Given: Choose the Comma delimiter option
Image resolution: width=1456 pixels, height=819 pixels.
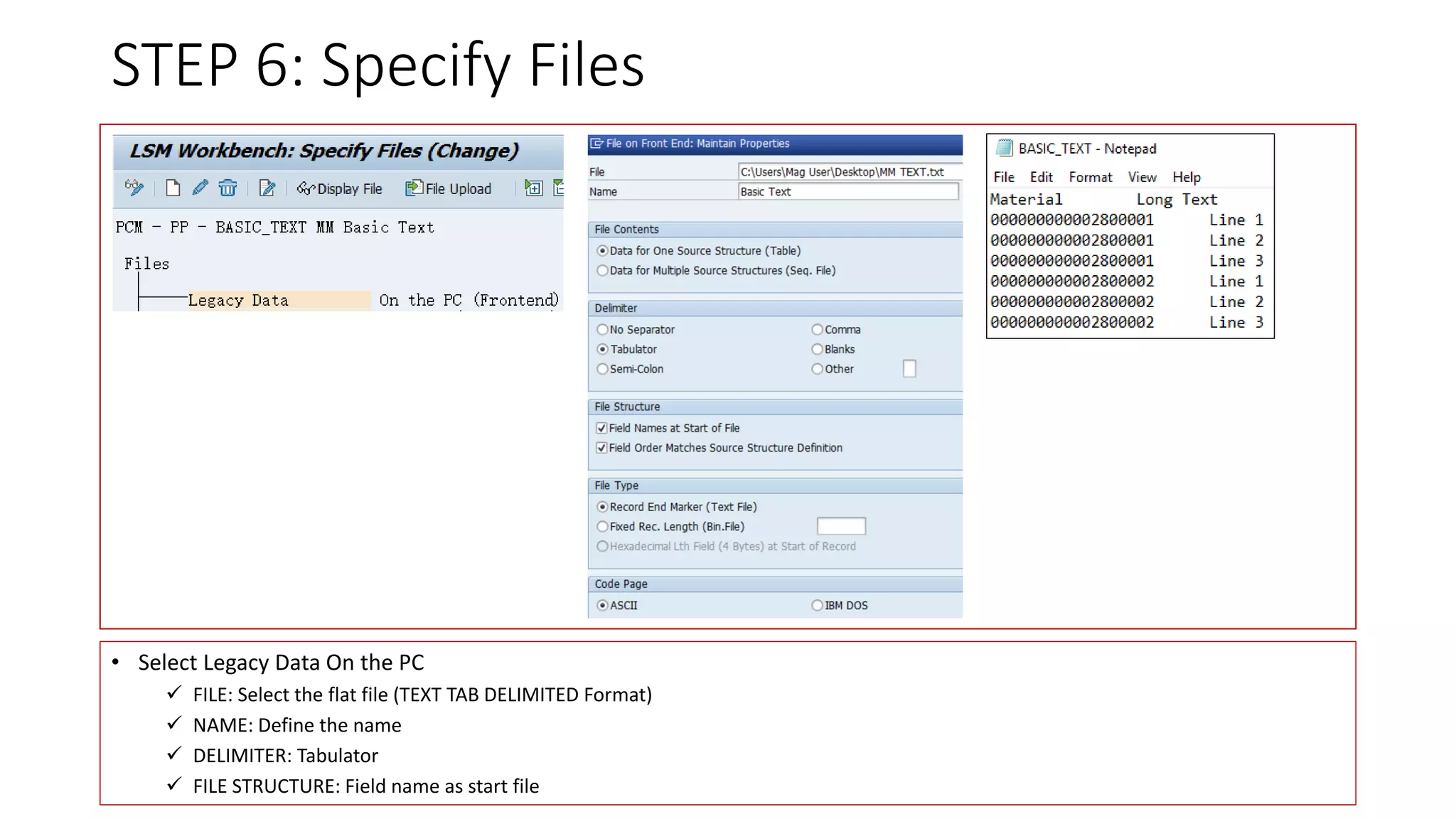Looking at the screenshot, I should [x=818, y=330].
